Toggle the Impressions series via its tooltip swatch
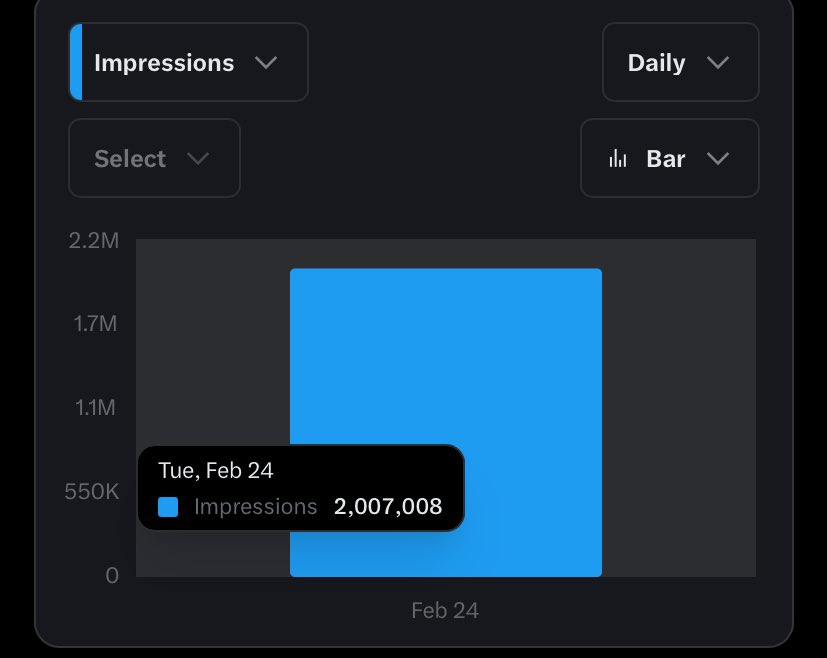The height and width of the screenshot is (658, 827). pos(167,507)
